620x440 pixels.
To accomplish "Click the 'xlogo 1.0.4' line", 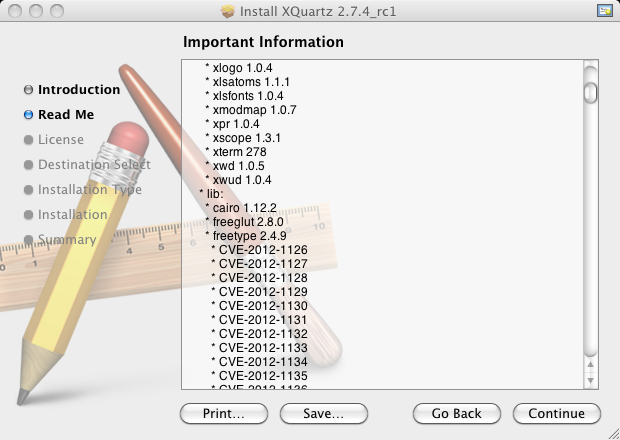I will (238, 68).
